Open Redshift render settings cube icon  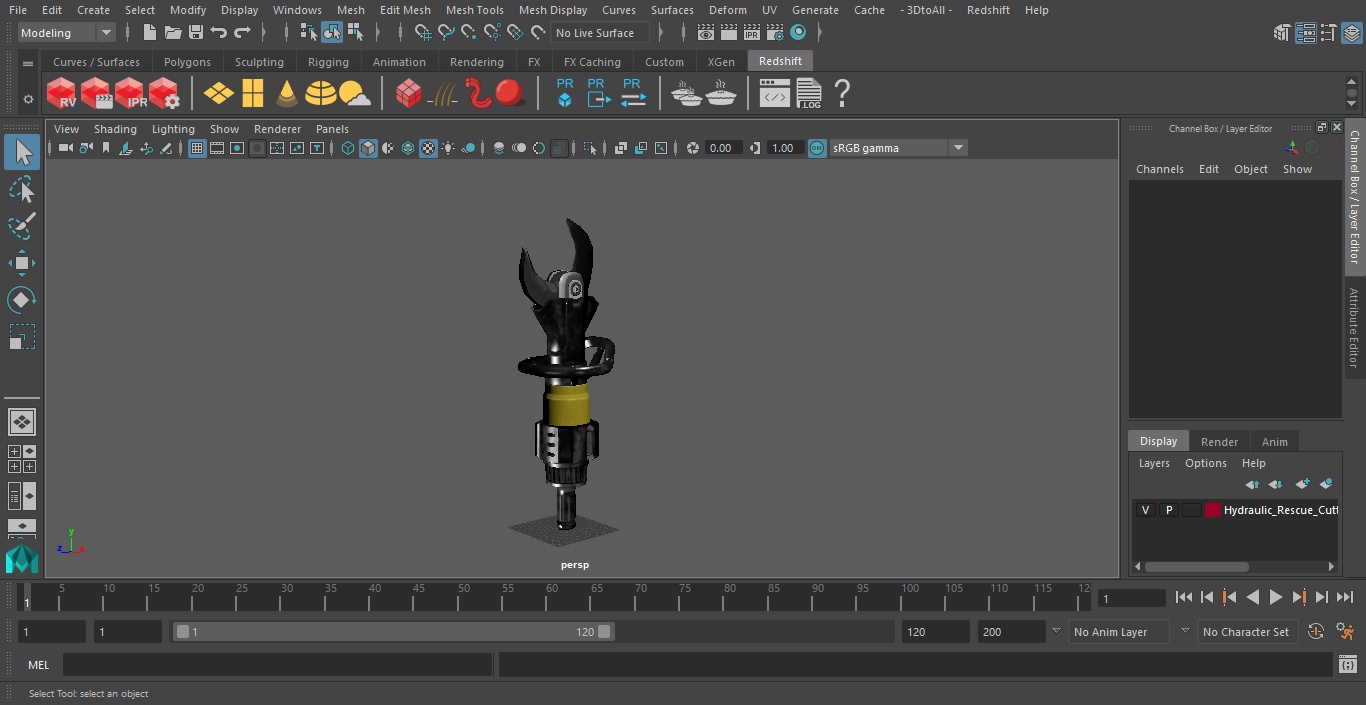(x=164, y=94)
